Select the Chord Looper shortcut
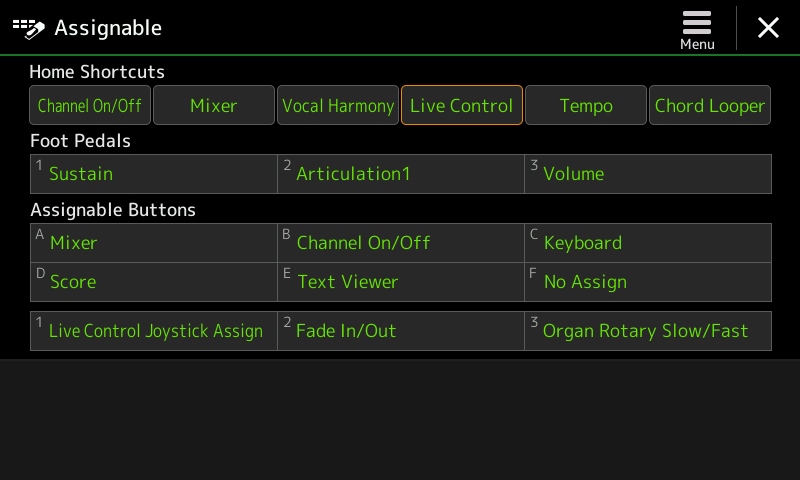 (710, 105)
